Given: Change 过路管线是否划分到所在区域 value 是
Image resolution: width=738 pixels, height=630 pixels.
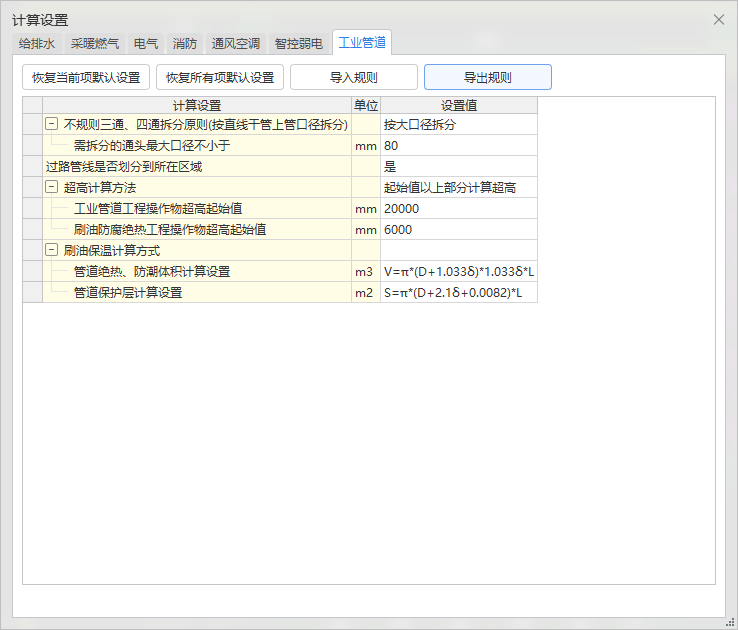Looking at the screenshot, I should point(458,167).
